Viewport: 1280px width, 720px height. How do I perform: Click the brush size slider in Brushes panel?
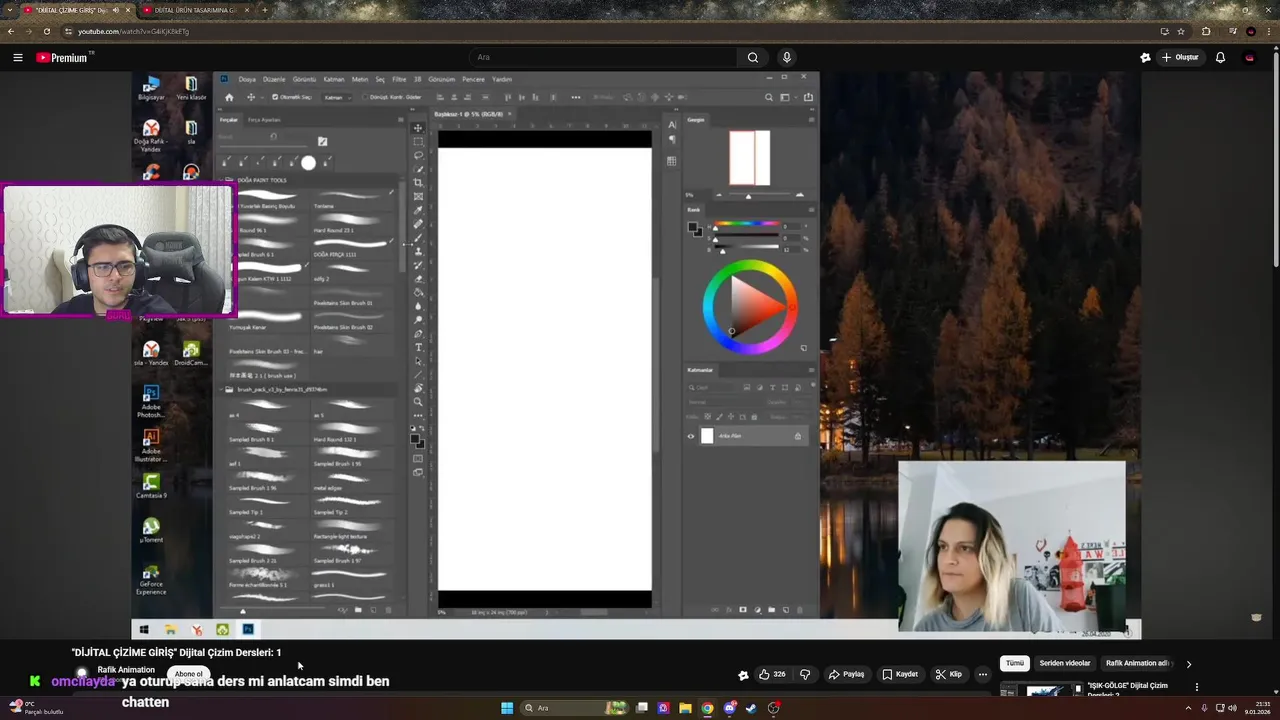[263, 147]
